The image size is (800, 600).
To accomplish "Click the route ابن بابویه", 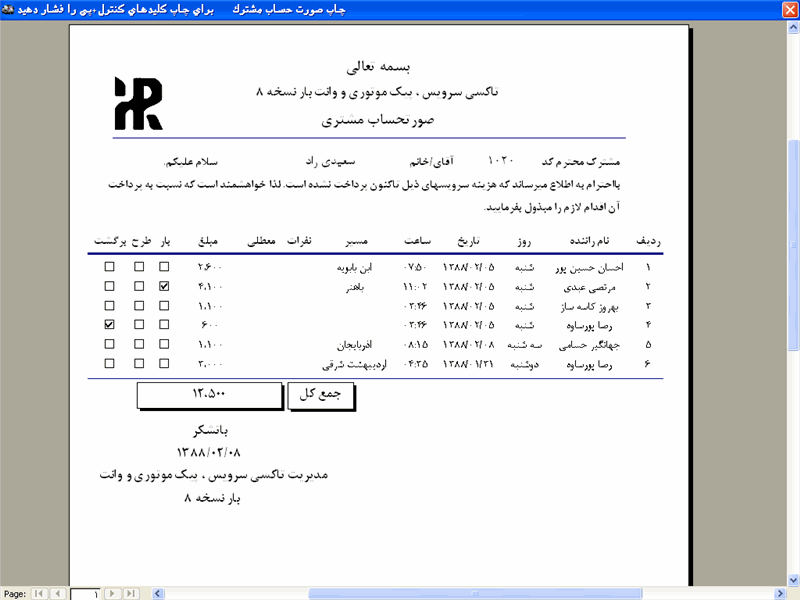I will pos(355,267).
